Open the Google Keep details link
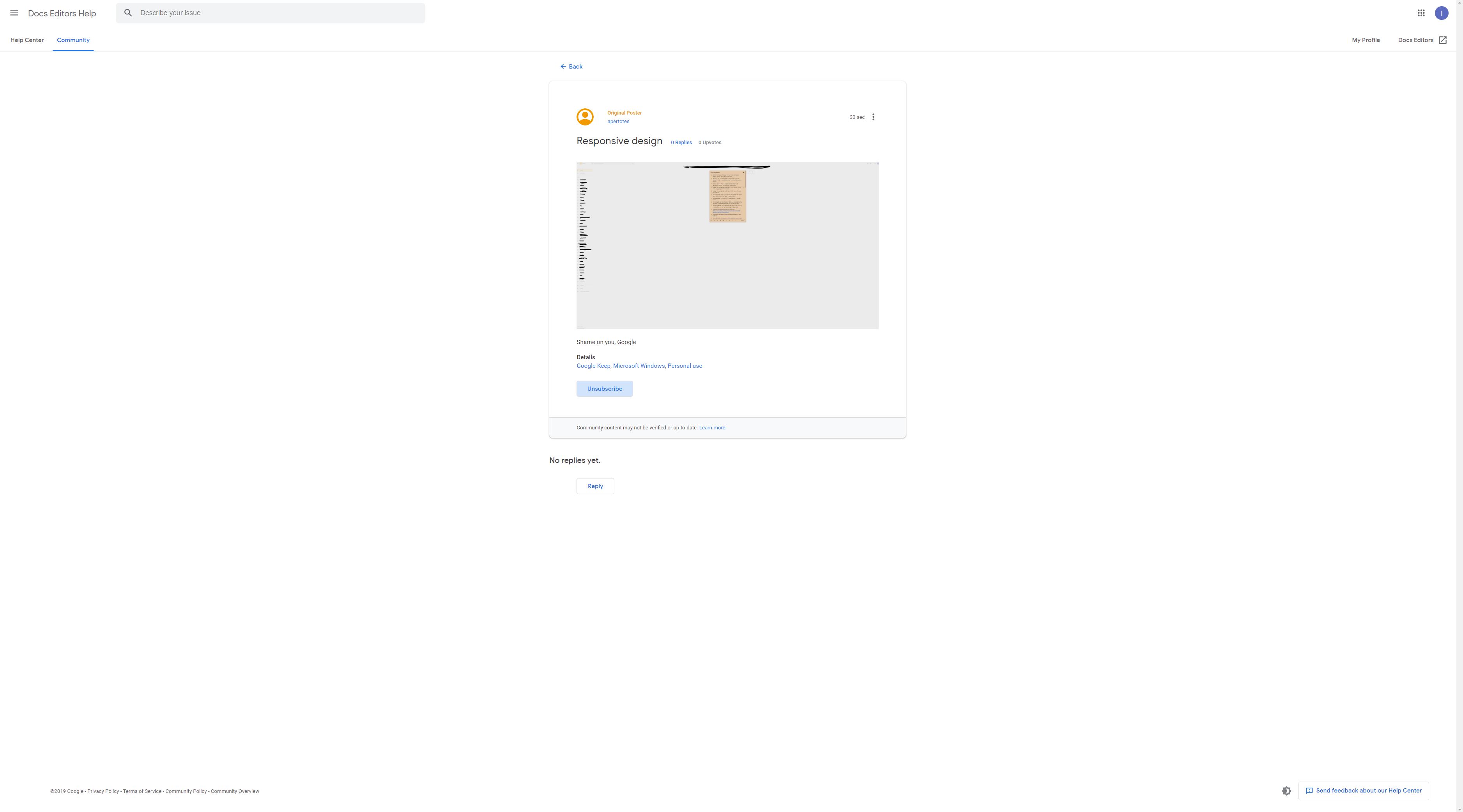1463x812 pixels. 593,366
